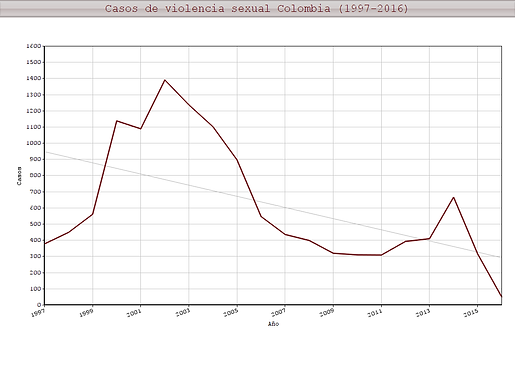This screenshot has height=381, width=515.
Task: Click the 2016 final data point near 50
Action: 501,296
